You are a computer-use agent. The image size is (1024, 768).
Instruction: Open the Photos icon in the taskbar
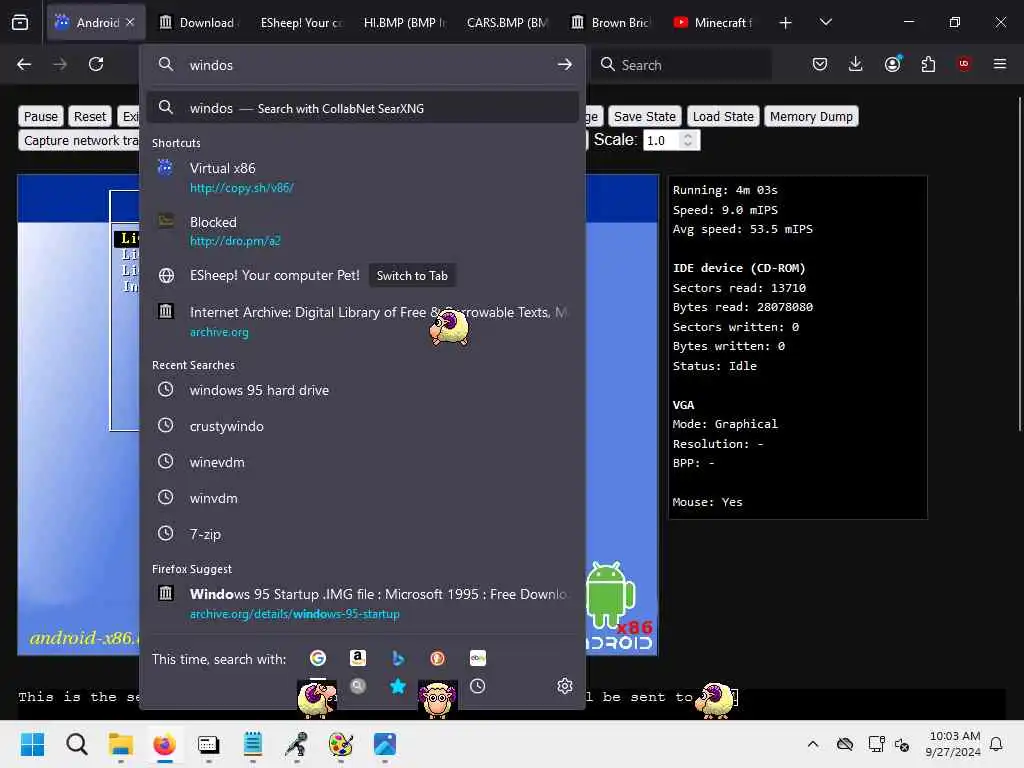pos(385,744)
